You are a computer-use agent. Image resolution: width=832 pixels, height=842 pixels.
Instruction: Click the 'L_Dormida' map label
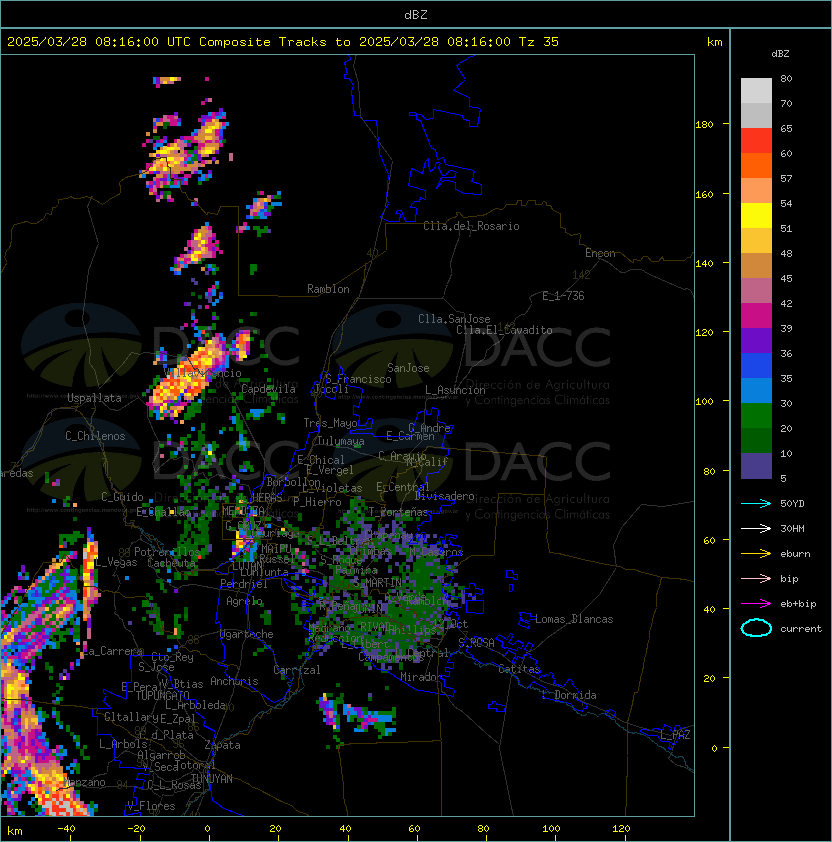coord(569,695)
